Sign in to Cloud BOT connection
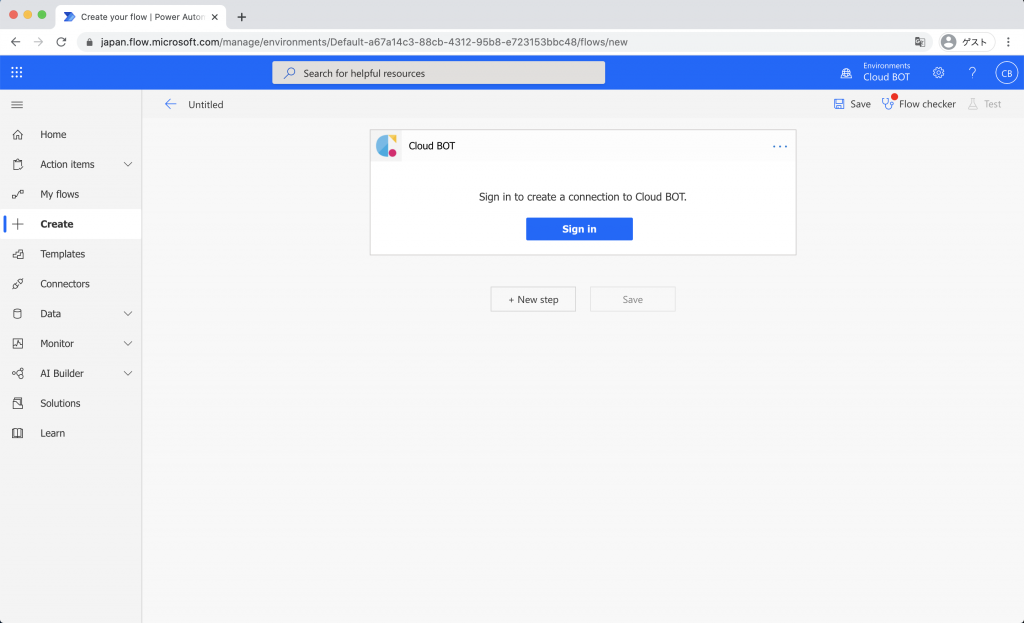The image size is (1024, 623). coord(579,229)
